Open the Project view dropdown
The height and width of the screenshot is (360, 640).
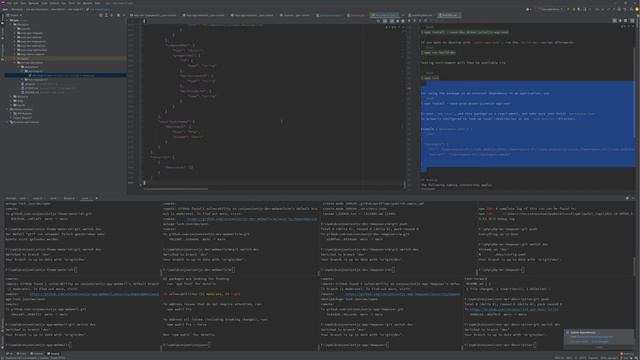point(14,15)
